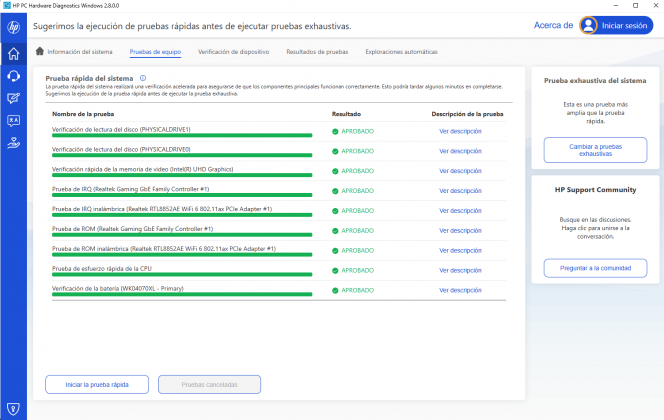View description for Realtek Gaming GbE IRQ test
This screenshot has height=420, width=664.
[460, 191]
